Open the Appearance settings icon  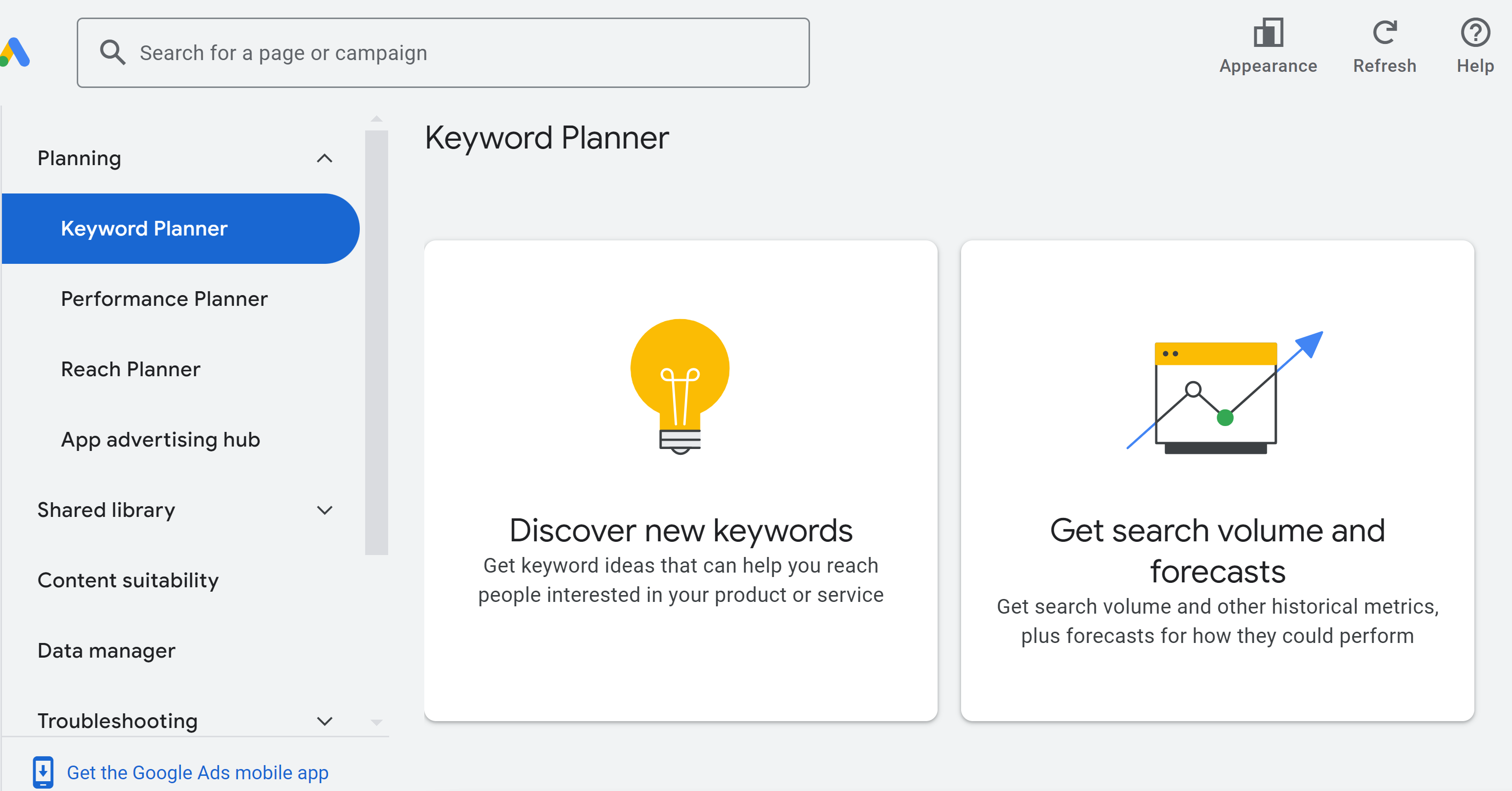[x=1268, y=33]
